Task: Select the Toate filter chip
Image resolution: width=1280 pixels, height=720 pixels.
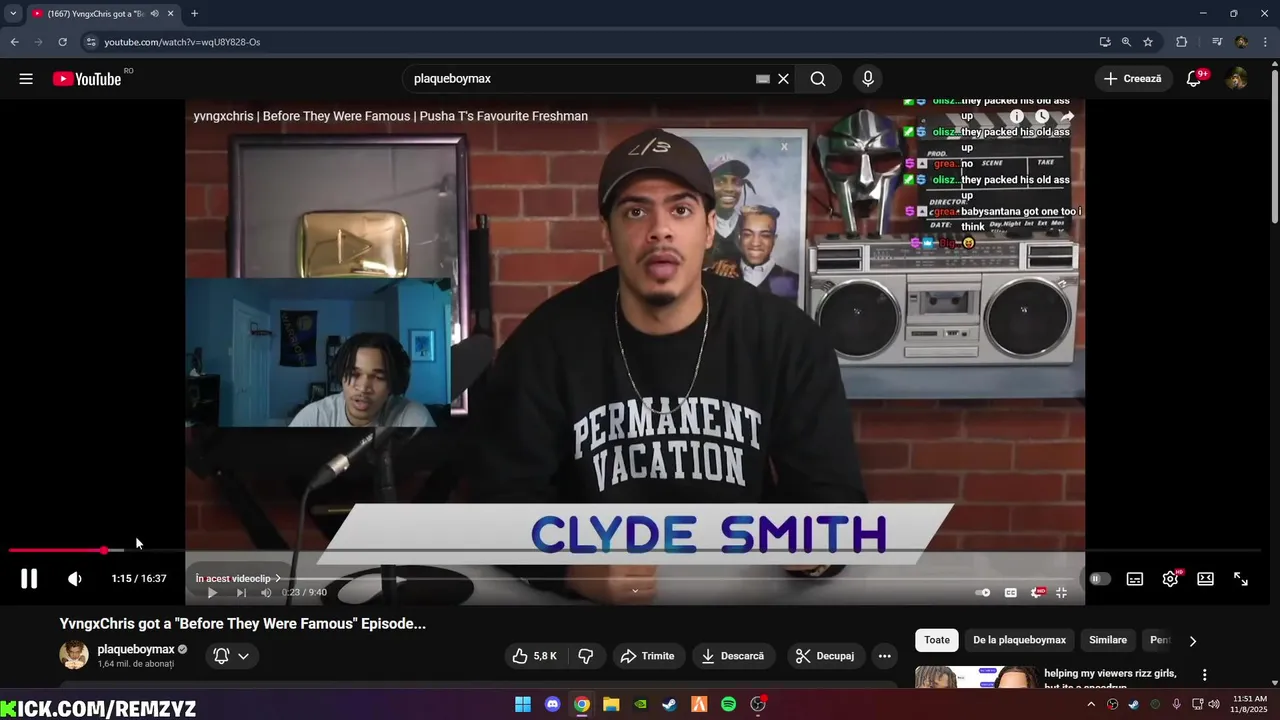Action: point(937,640)
